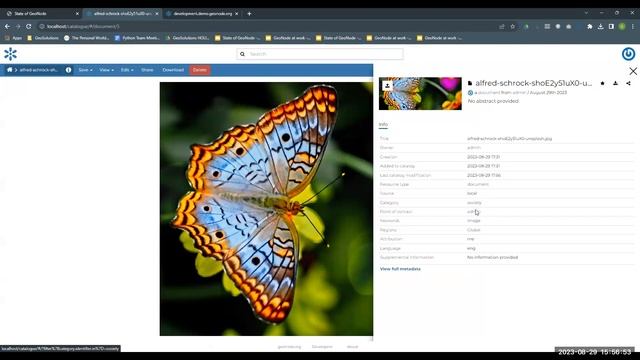640x360 pixels.
Task: Click Developers footer link
Action: 322,347
